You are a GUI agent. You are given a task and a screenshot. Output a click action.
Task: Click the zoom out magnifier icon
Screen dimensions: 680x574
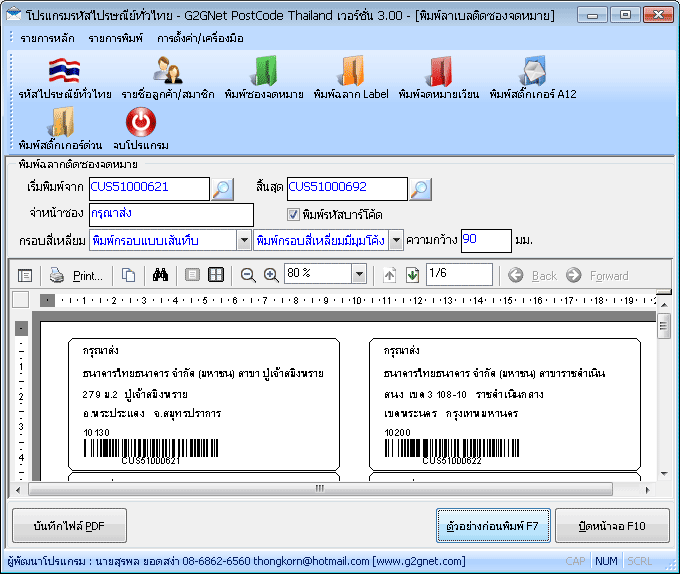[x=248, y=275]
